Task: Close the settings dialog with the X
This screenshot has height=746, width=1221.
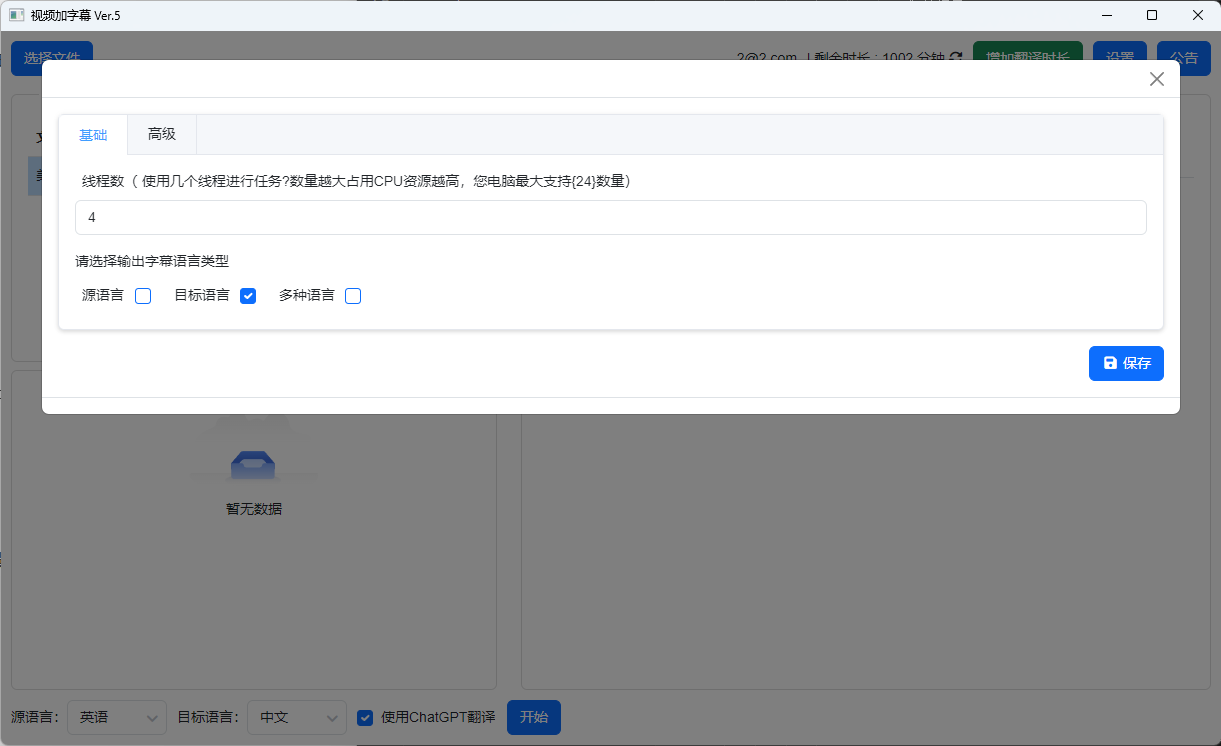Action: click(x=1157, y=78)
